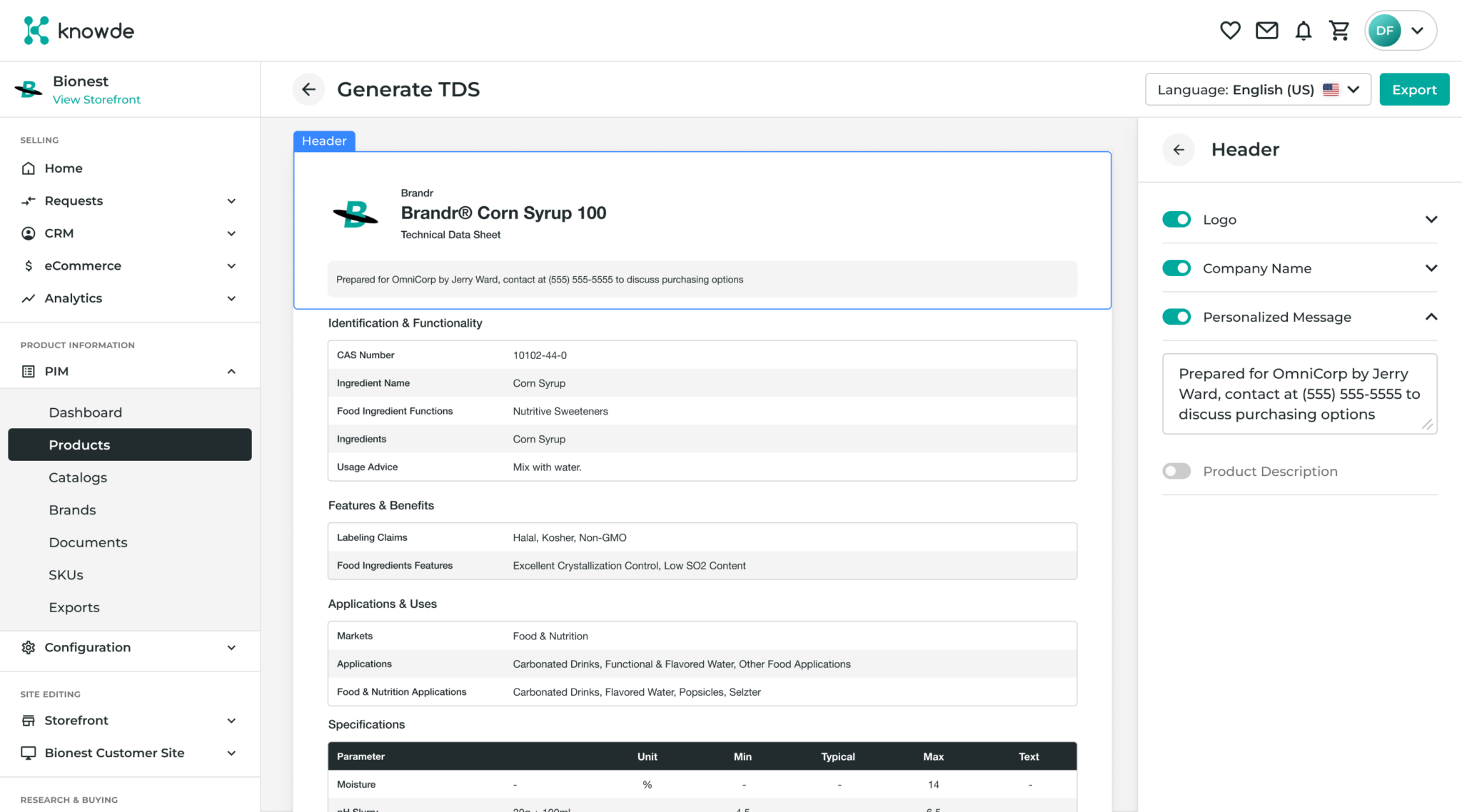Select the Header tab on the document
1462x812 pixels.
pyautogui.click(x=323, y=141)
